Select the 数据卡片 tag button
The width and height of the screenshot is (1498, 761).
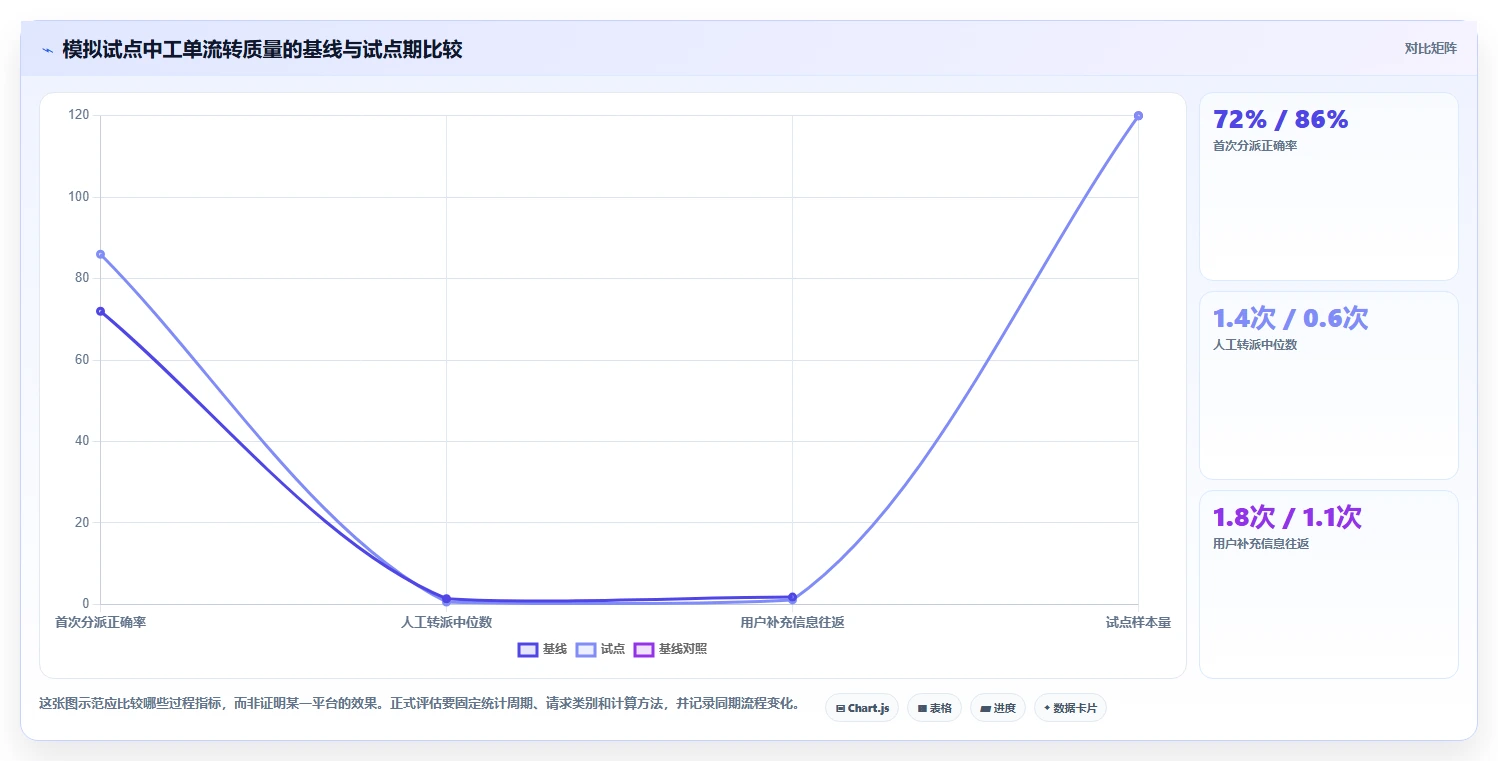pyautogui.click(x=1070, y=708)
